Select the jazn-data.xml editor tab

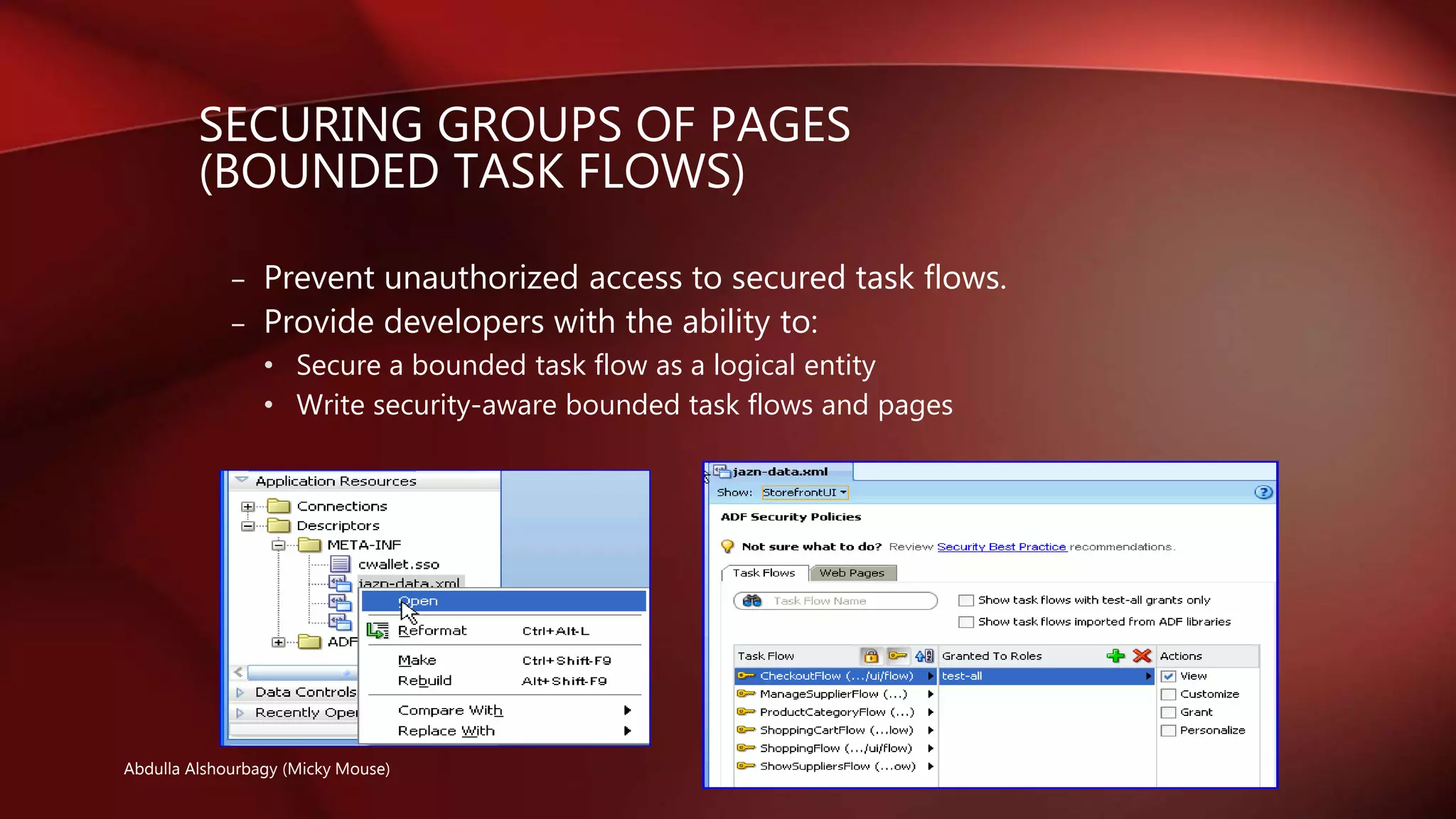780,471
